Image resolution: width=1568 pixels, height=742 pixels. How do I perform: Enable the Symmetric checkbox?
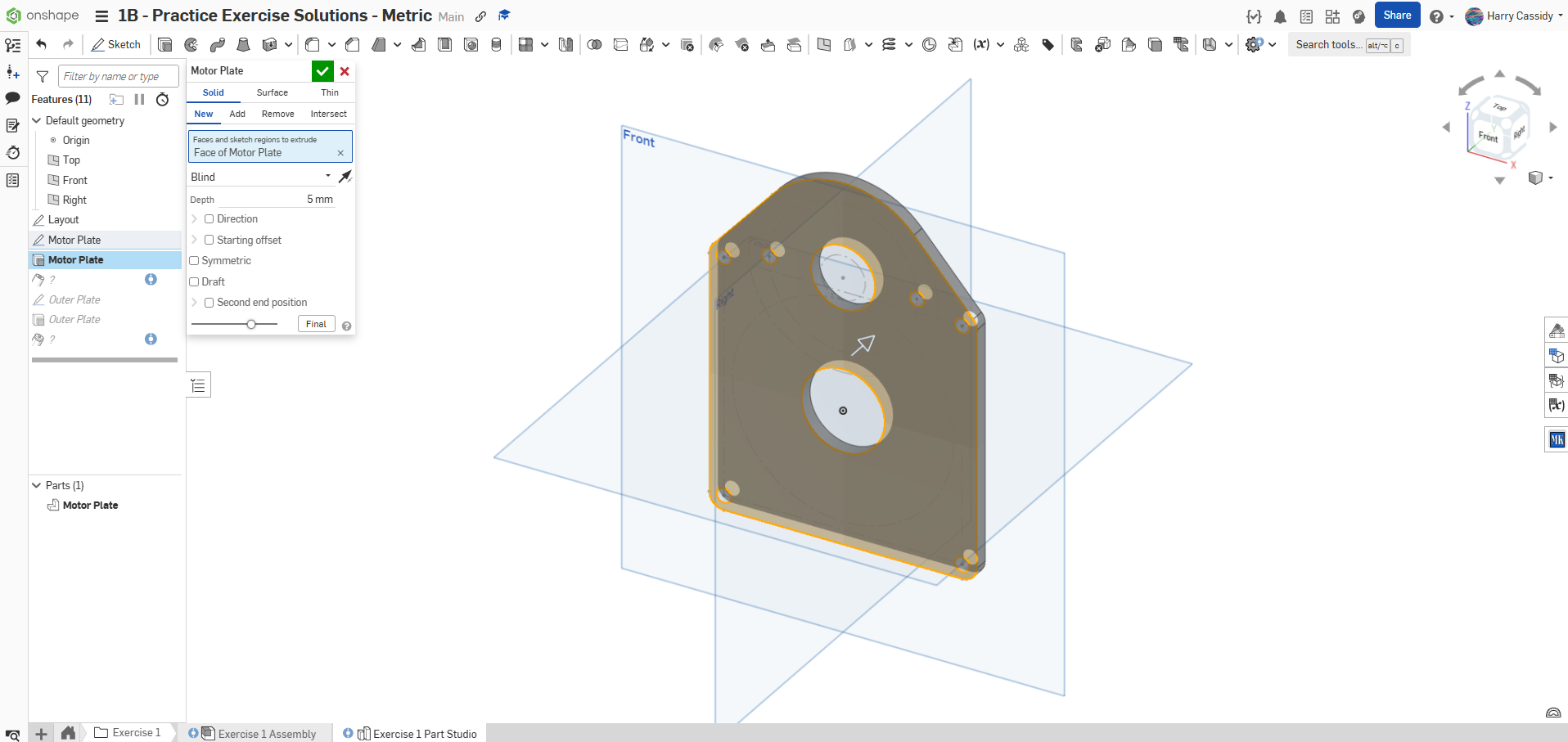[195, 261]
